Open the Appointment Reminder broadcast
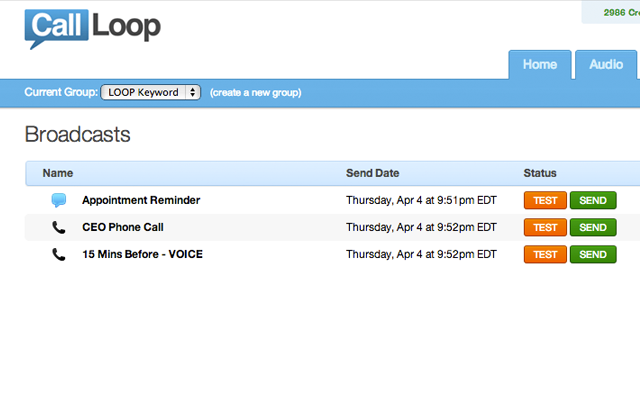Screen dimensions: 640x395 [x=141, y=200]
